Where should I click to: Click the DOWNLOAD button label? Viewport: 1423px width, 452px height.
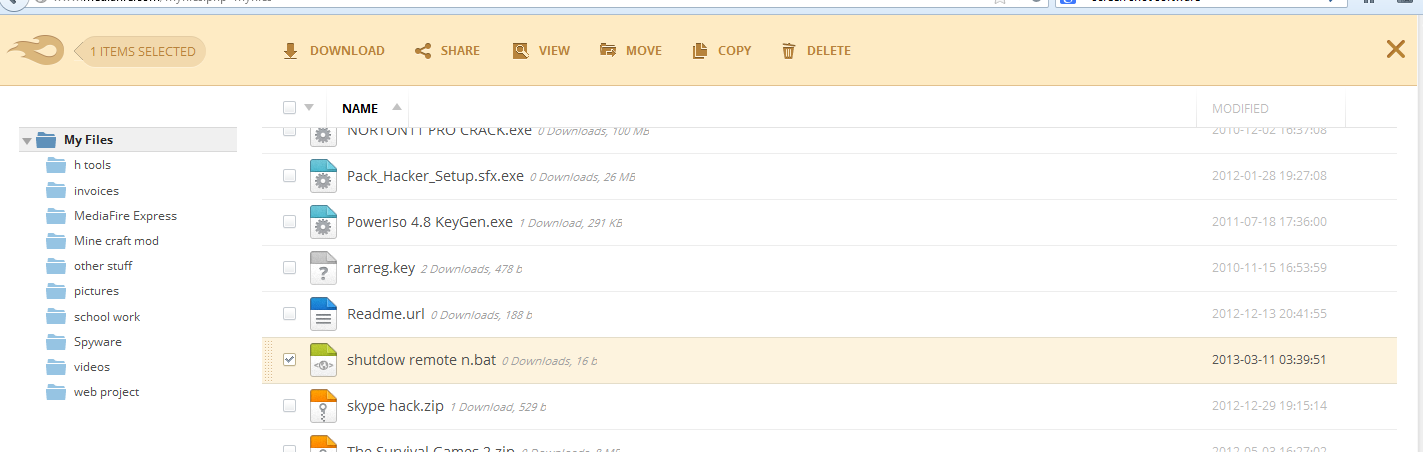[x=347, y=51]
